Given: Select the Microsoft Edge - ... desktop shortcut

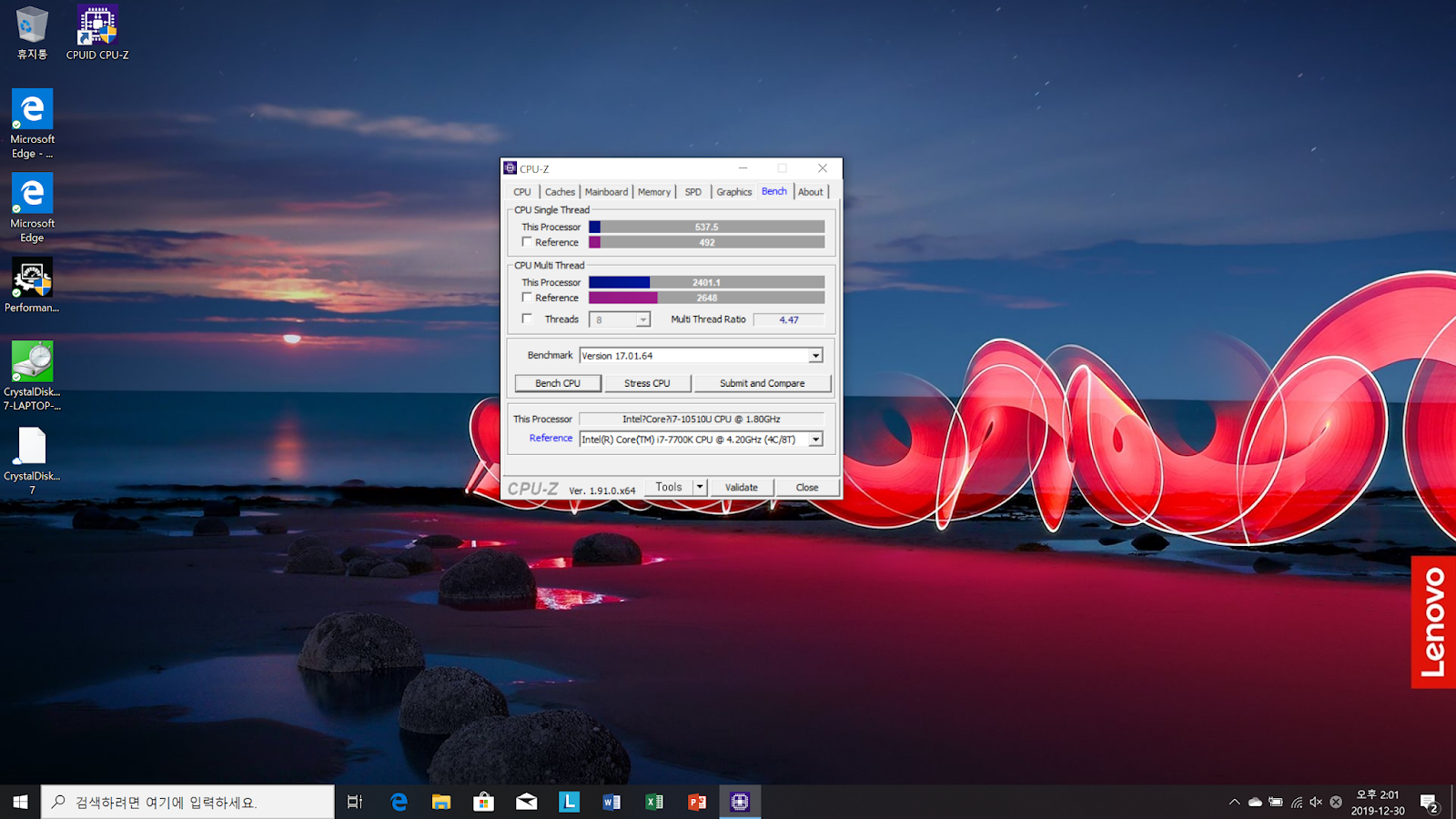Looking at the screenshot, I should click(32, 124).
